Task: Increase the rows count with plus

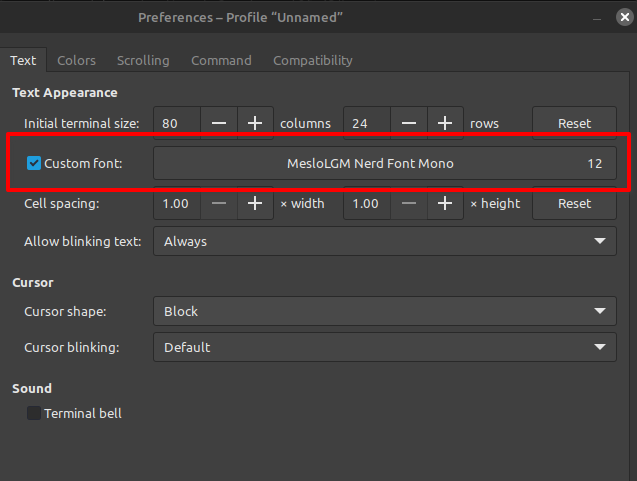Action: tap(445, 123)
